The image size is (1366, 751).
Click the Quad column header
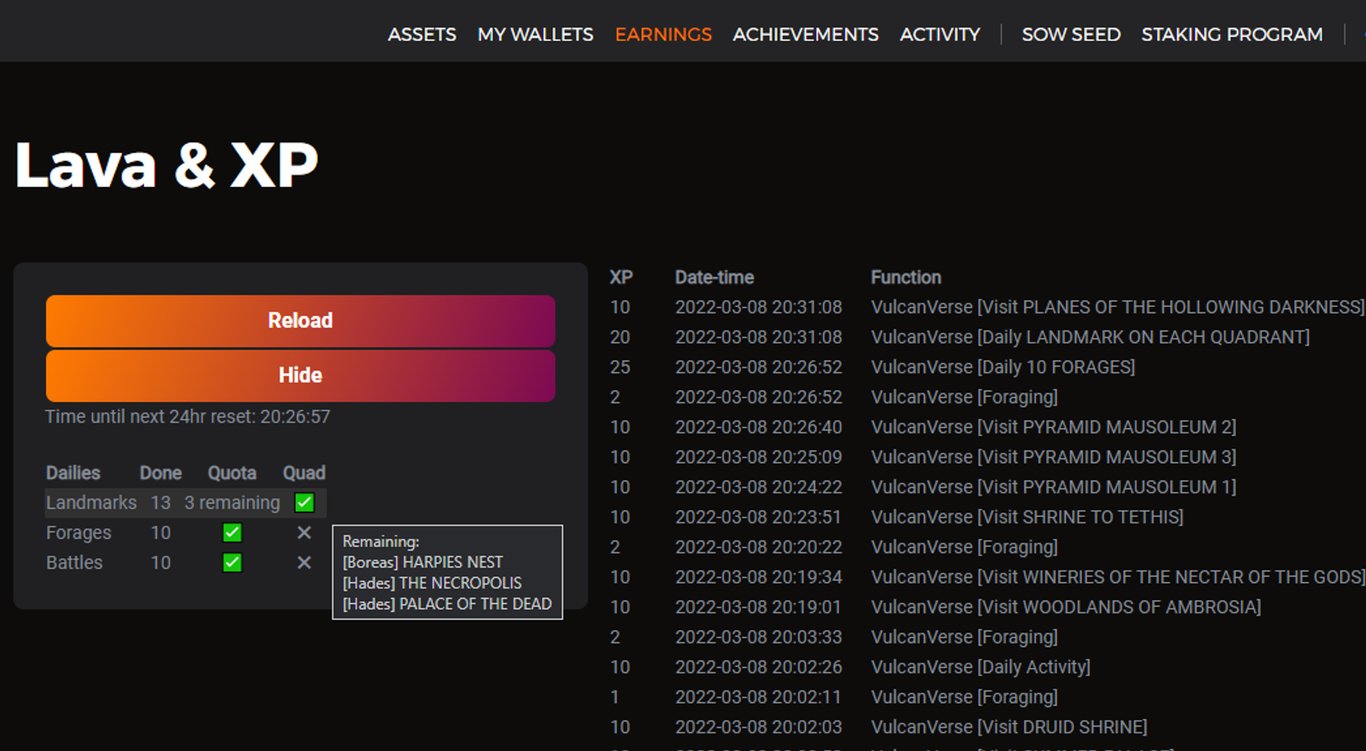(x=304, y=473)
